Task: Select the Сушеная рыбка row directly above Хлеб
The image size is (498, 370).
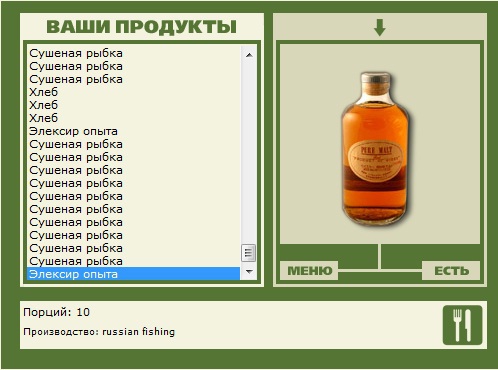Action: tap(133, 79)
